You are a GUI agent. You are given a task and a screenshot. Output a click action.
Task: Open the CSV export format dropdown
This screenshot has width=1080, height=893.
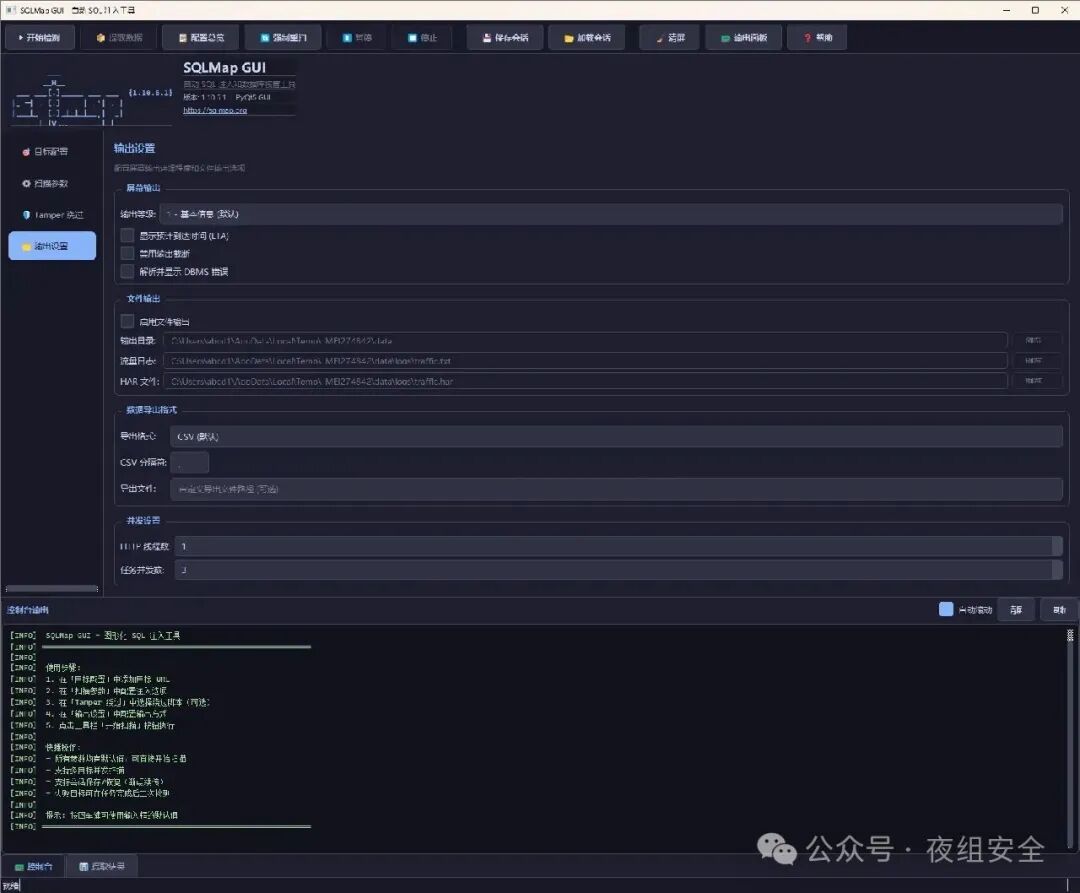pyautogui.click(x=616, y=437)
